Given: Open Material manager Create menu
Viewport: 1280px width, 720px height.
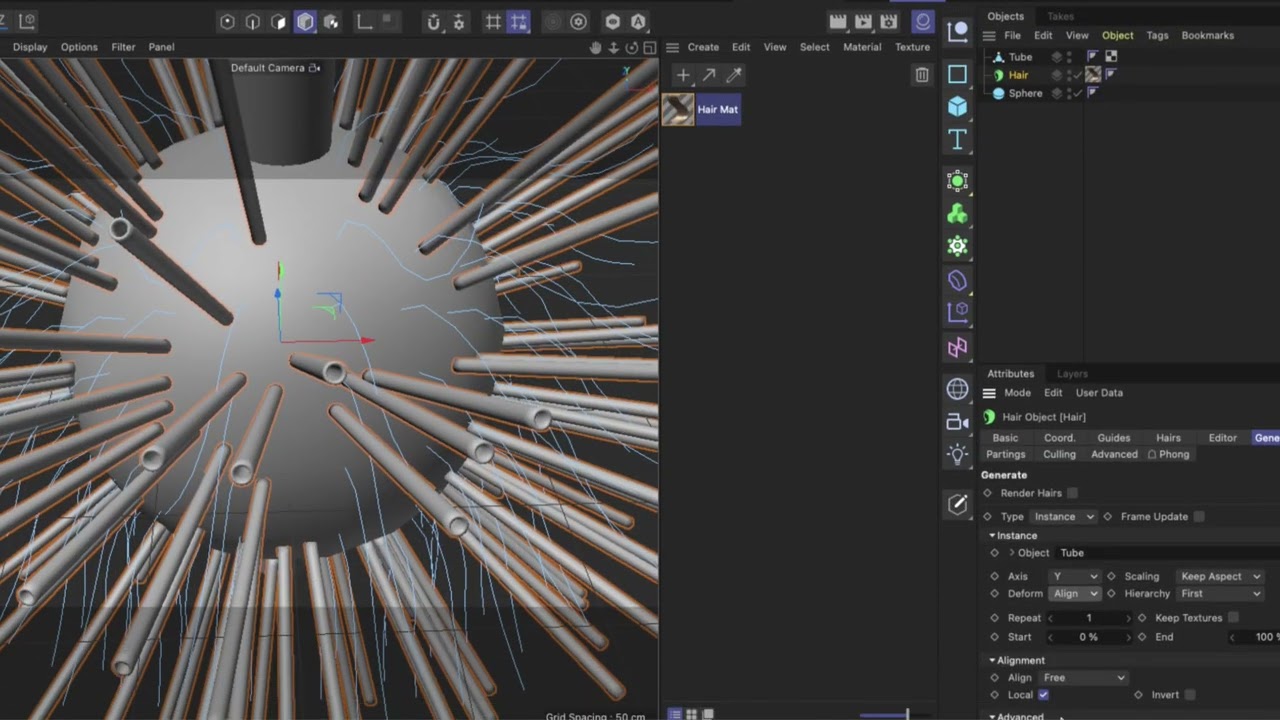Looking at the screenshot, I should 703,47.
